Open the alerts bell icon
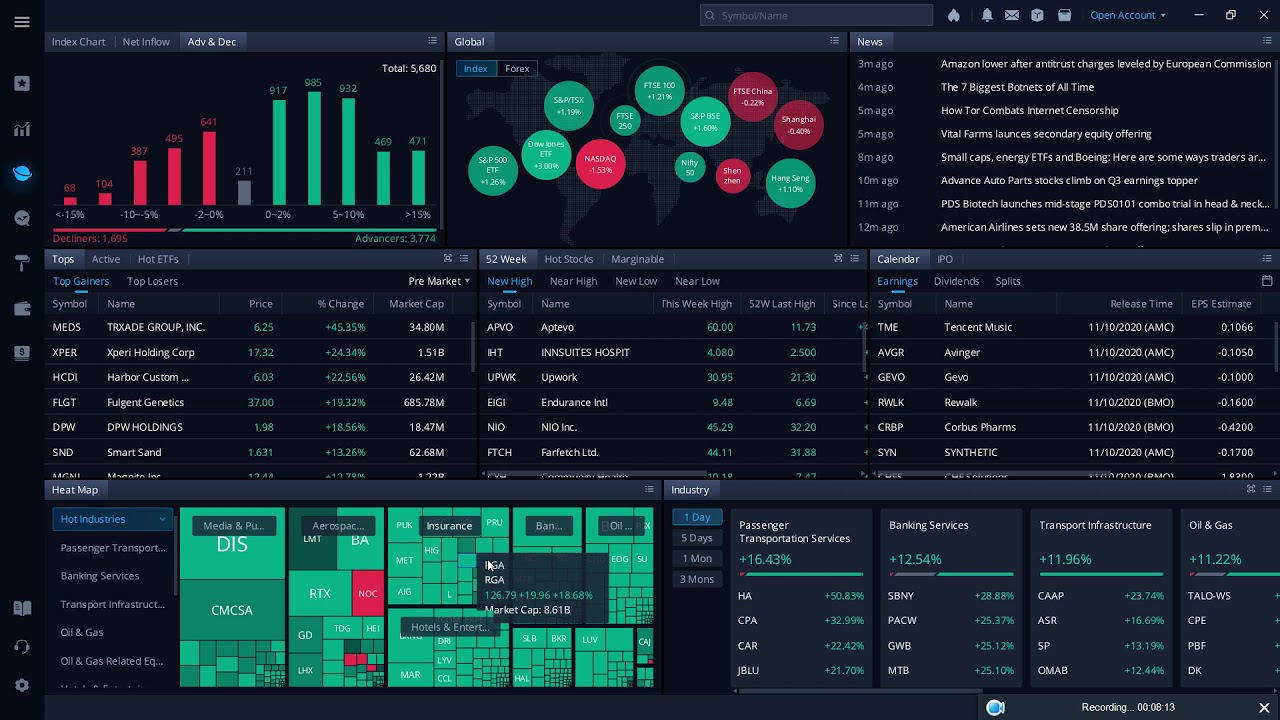The height and width of the screenshot is (720, 1280). (987, 15)
